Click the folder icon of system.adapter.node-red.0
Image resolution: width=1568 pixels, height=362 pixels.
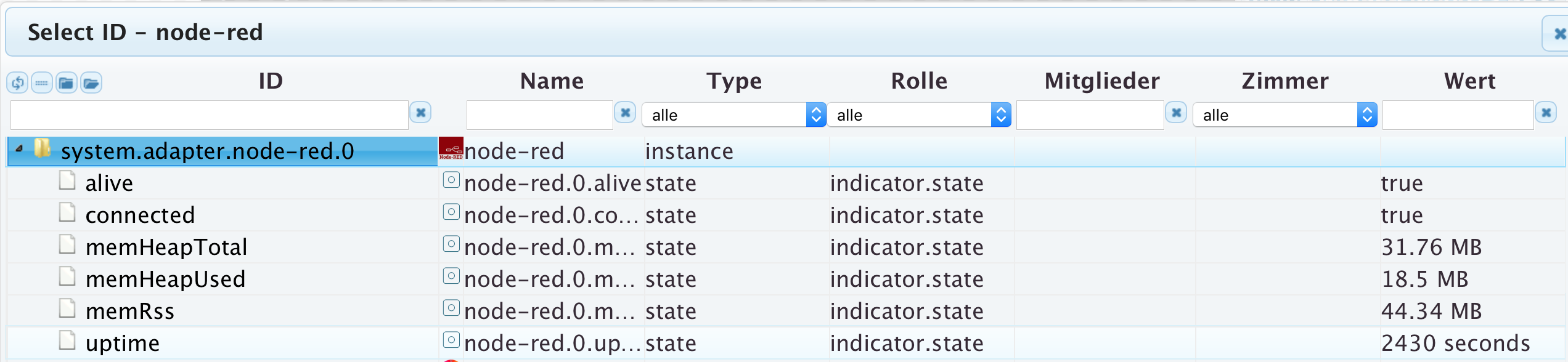[x=42, y=148]
